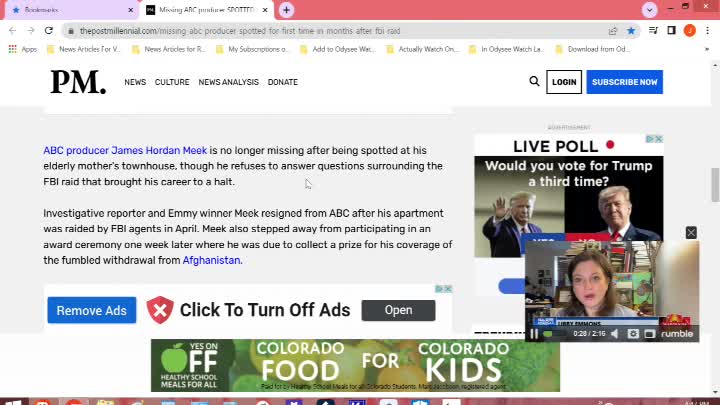Open the Apps shortcut in bookmarks bar
Viewport: 720px width, 405px height.
(x=22, y=49)
